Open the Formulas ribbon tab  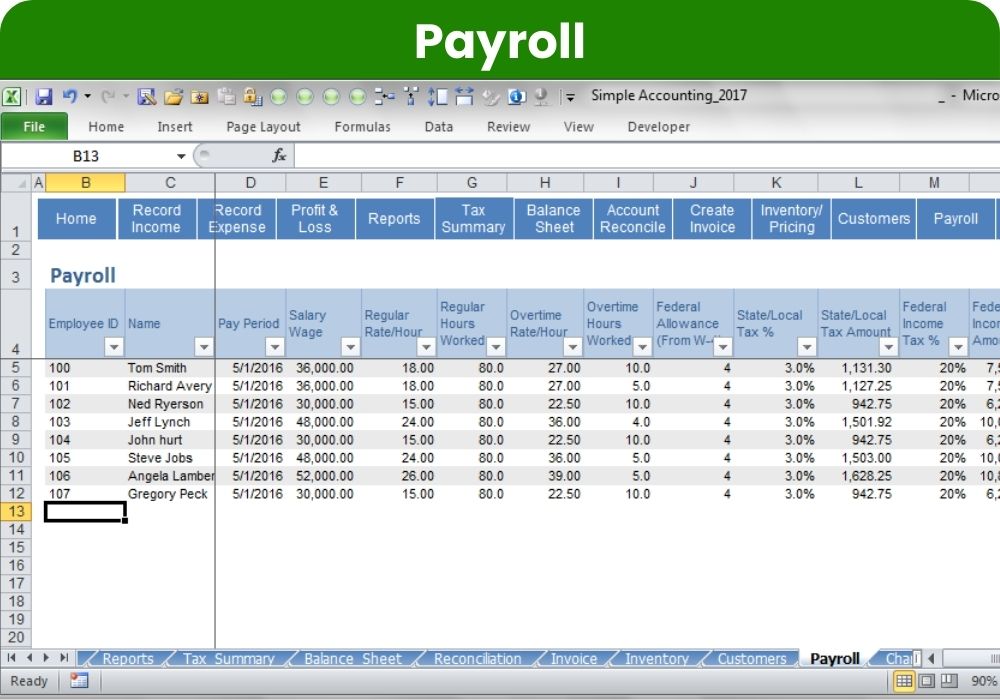362,127
